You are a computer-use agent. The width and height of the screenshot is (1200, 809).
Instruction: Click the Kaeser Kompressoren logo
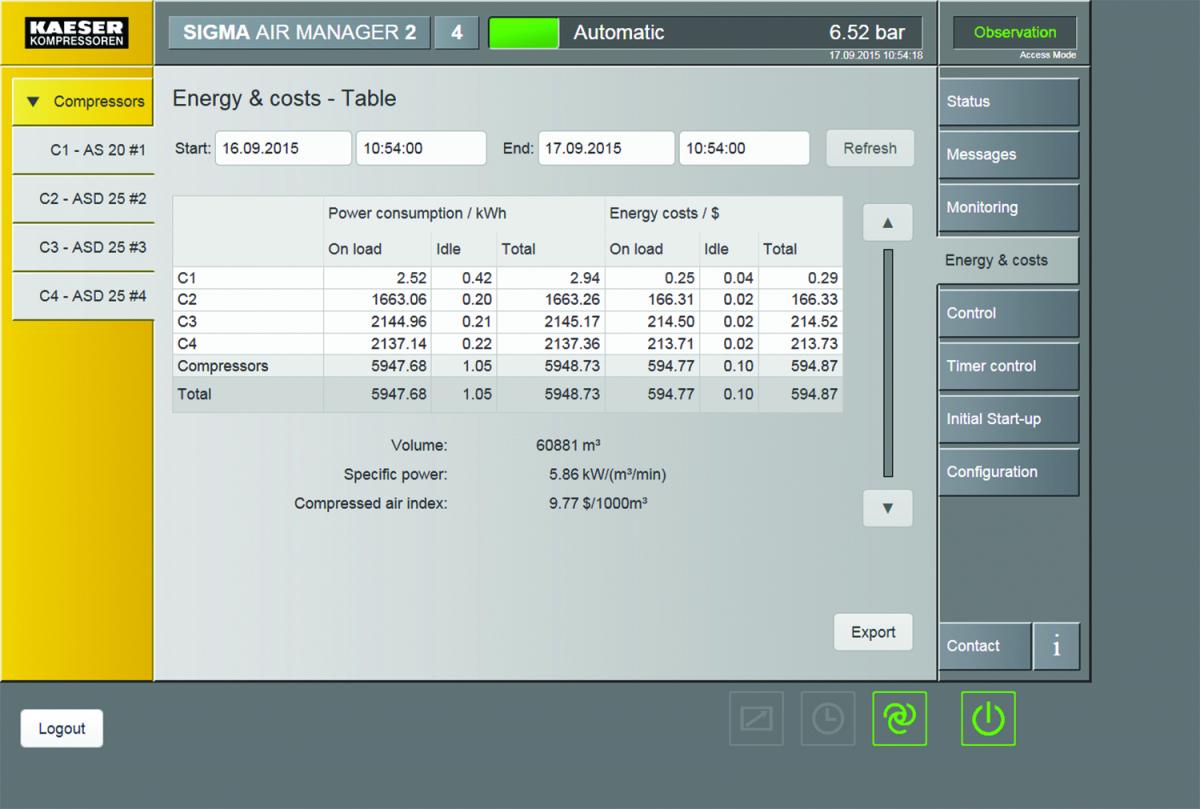click(x=76, y=33)
